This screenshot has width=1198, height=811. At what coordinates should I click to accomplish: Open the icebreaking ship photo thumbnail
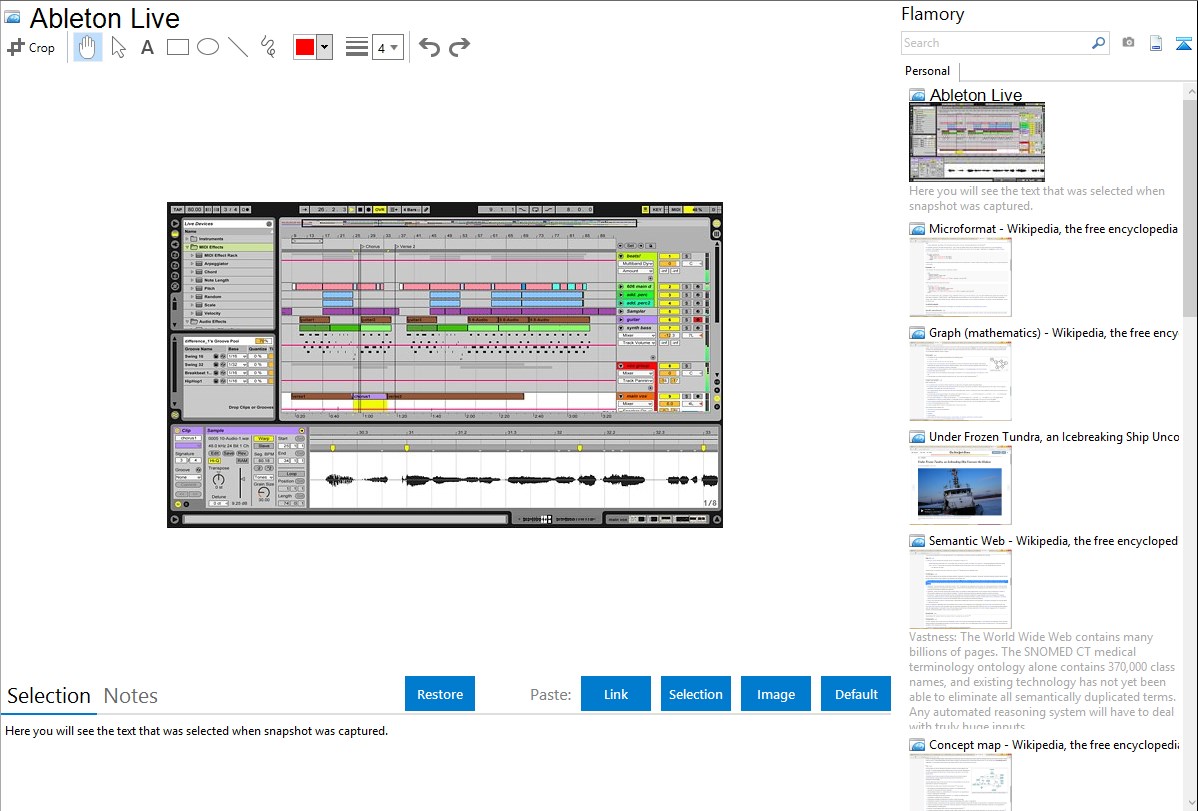(x=960, y=485)
